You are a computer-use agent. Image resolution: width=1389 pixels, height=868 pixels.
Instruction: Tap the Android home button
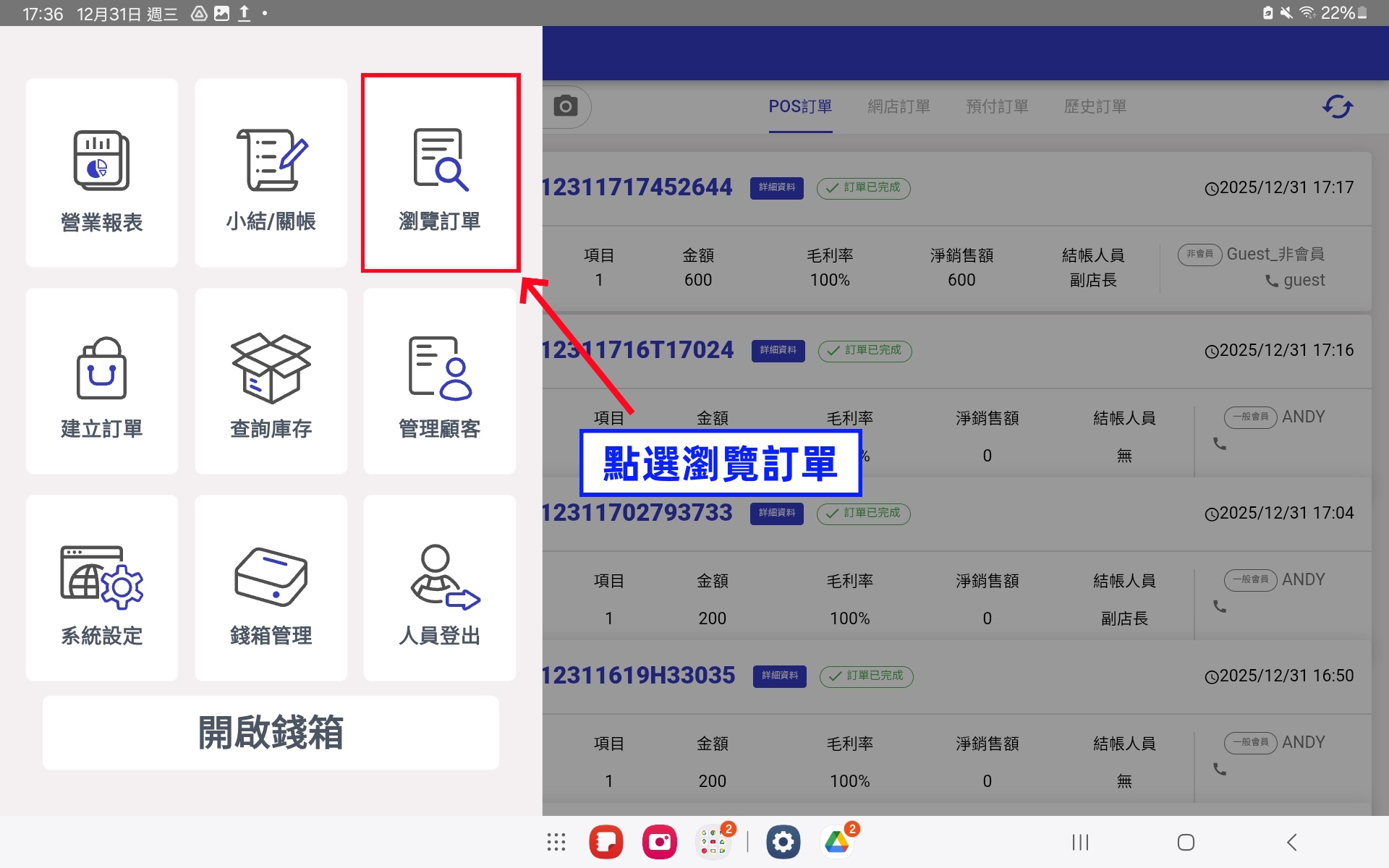click(1186, 842)
